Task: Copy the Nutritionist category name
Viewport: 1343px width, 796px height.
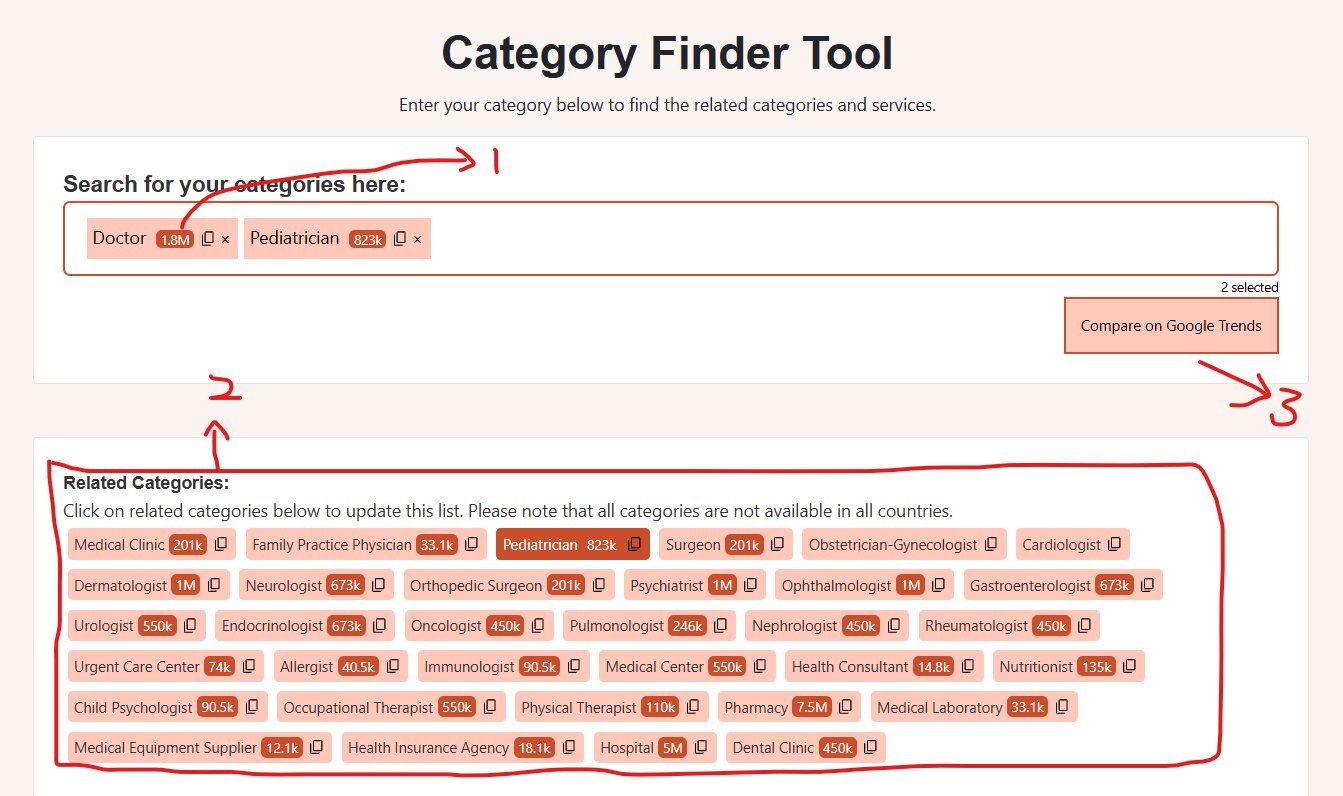Action: pos(1129,666)
